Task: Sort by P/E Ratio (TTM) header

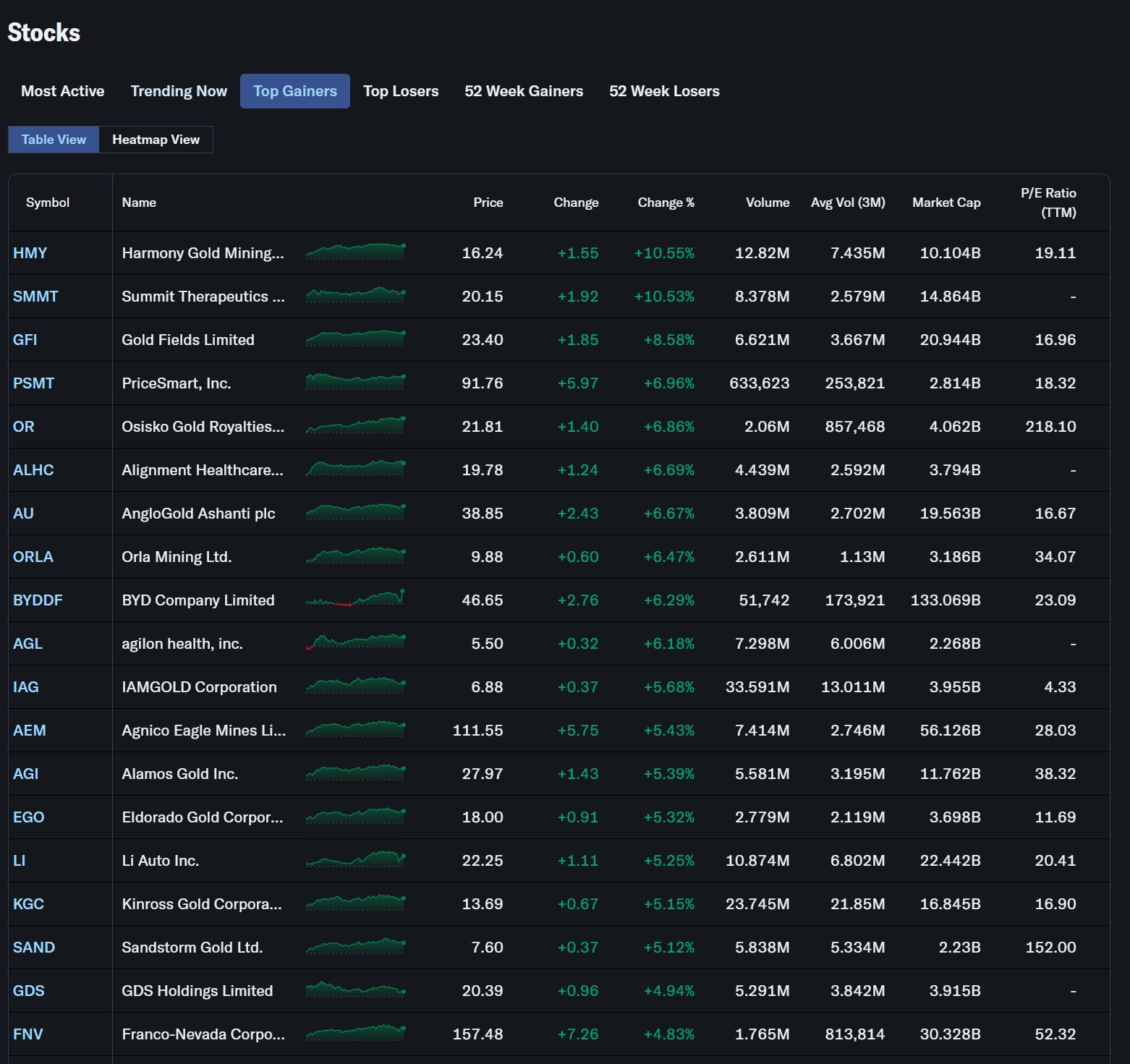Action: click(1048, 203)
